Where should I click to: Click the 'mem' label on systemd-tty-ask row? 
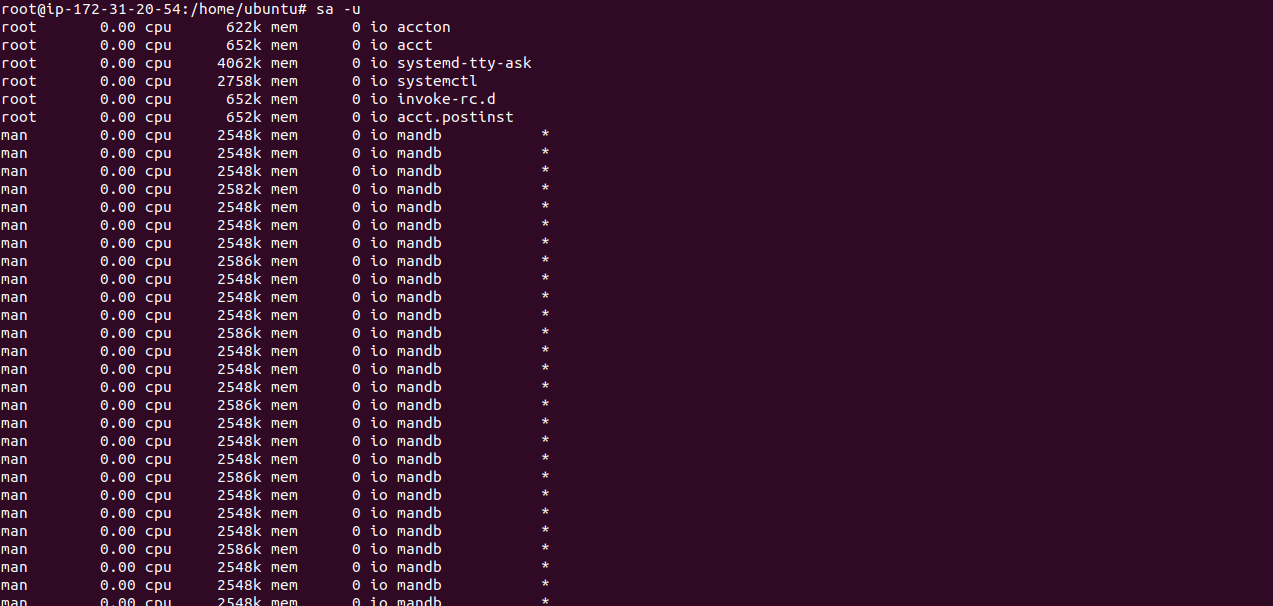(284, 63)
